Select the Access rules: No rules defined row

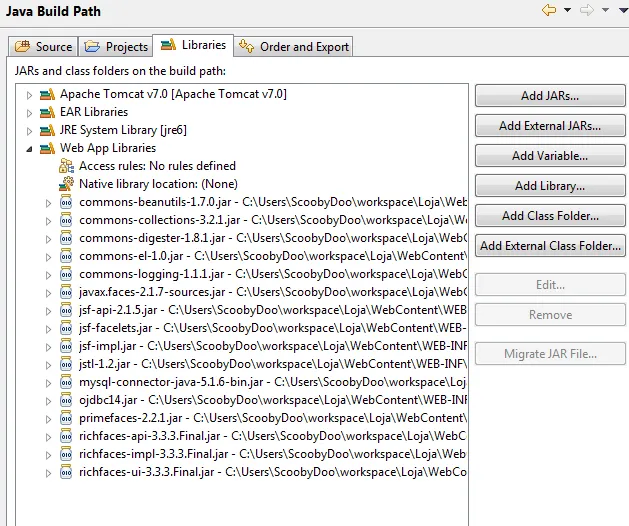(157, 166)
